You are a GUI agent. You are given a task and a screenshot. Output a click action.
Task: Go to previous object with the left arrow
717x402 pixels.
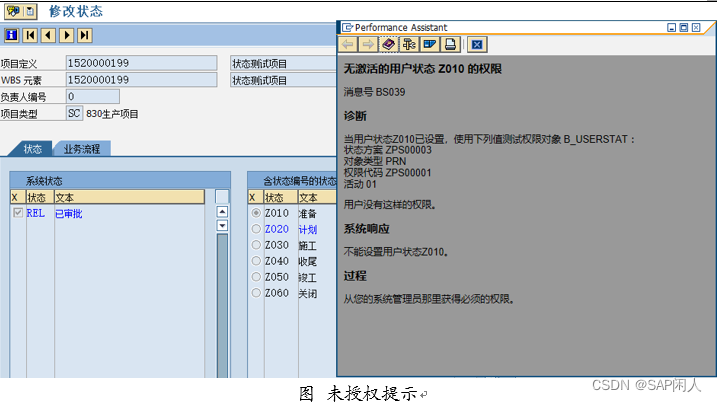pyautogui.click(x=48, y=35)
